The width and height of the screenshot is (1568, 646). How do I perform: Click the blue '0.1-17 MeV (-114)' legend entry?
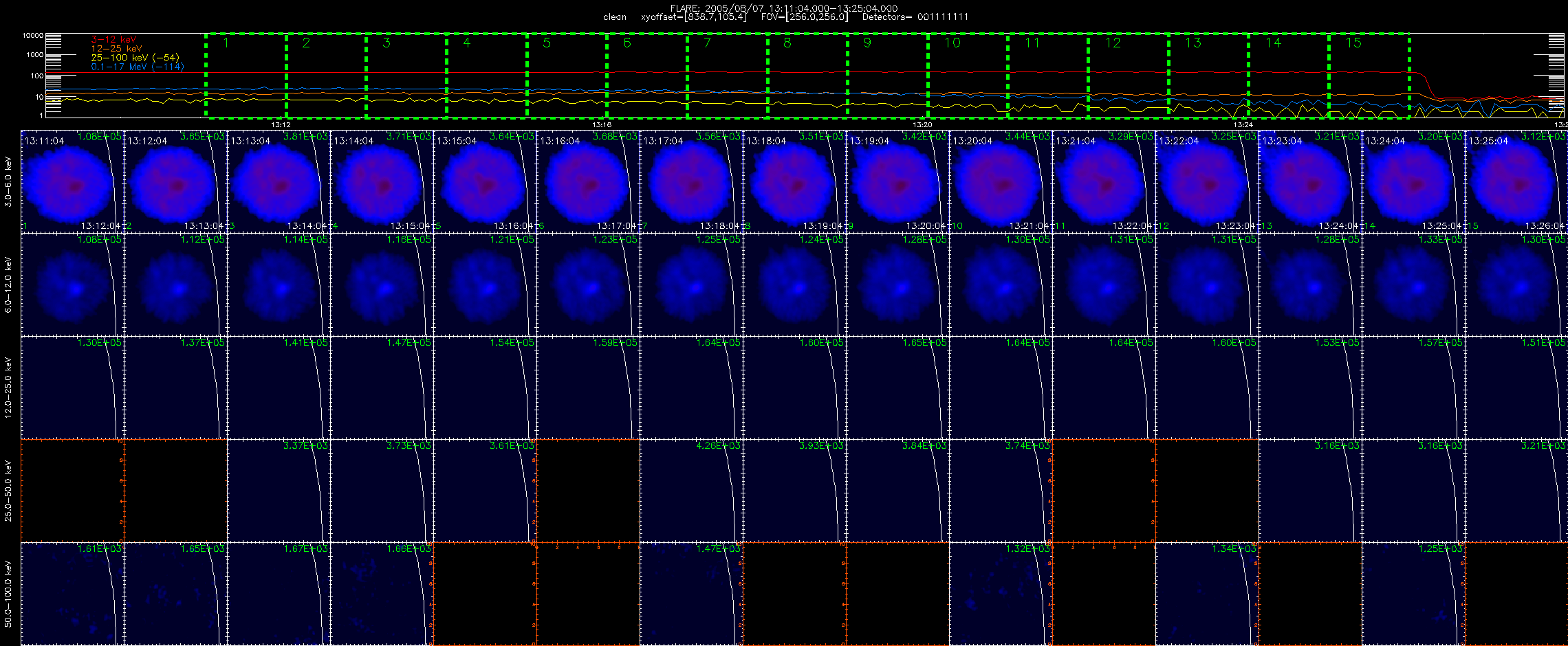coord(138,67)
